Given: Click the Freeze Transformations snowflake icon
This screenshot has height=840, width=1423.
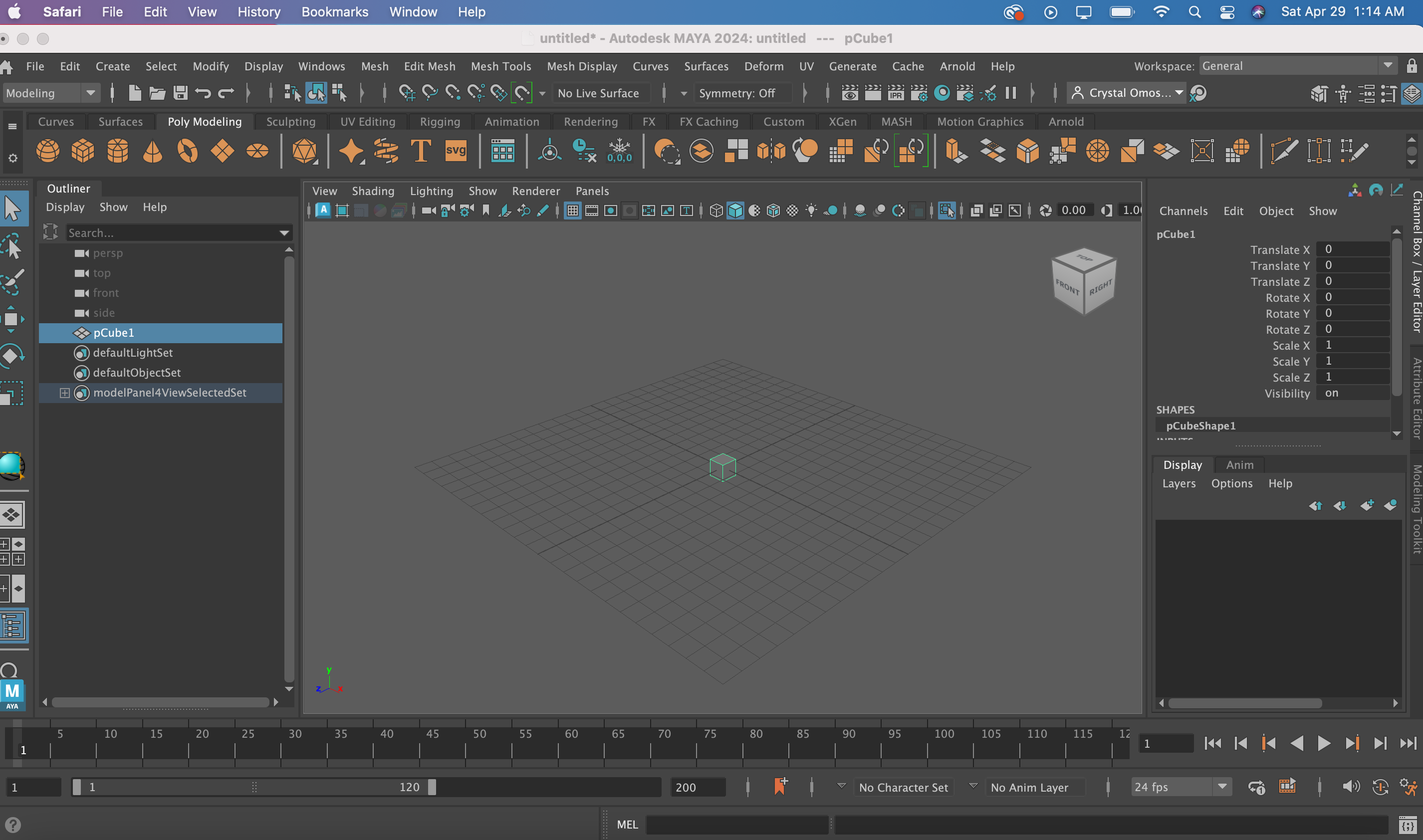Looking at the screenshot, I should coord(619,151).
